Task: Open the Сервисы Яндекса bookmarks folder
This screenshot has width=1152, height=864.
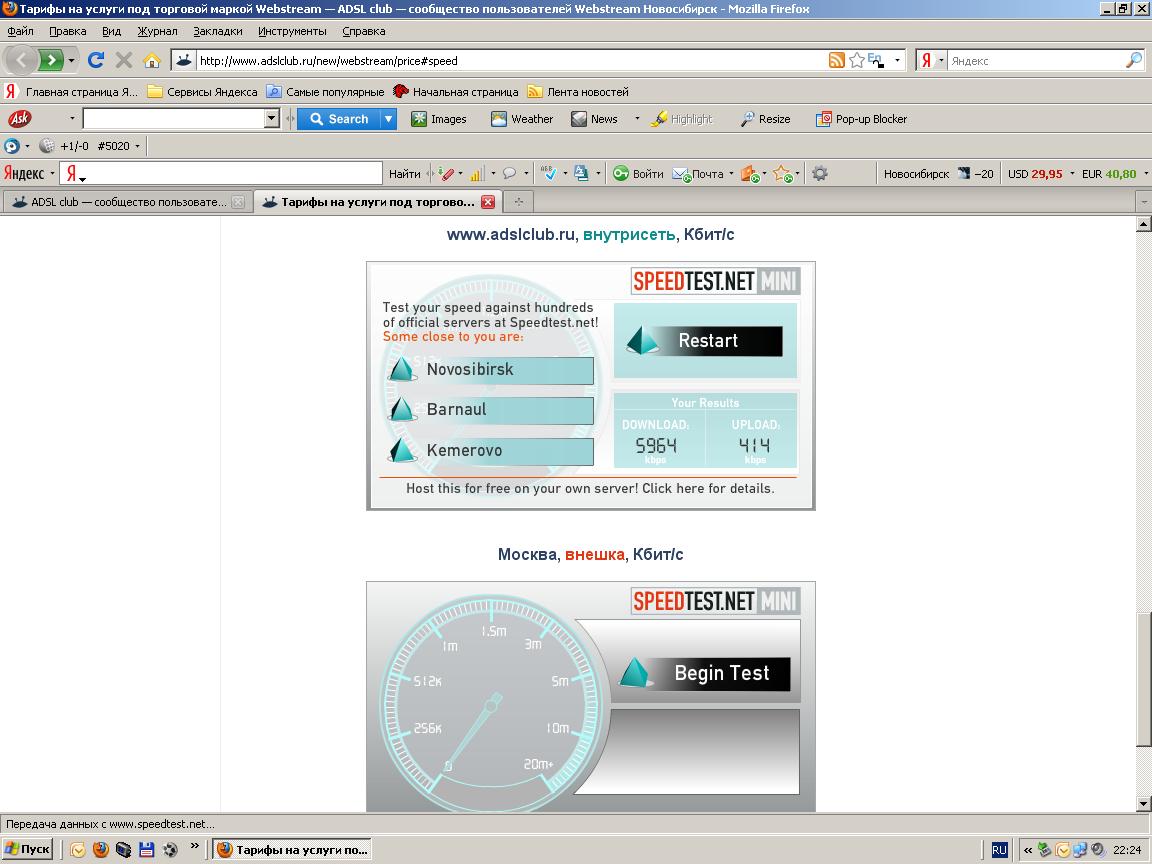Action: 203,92
